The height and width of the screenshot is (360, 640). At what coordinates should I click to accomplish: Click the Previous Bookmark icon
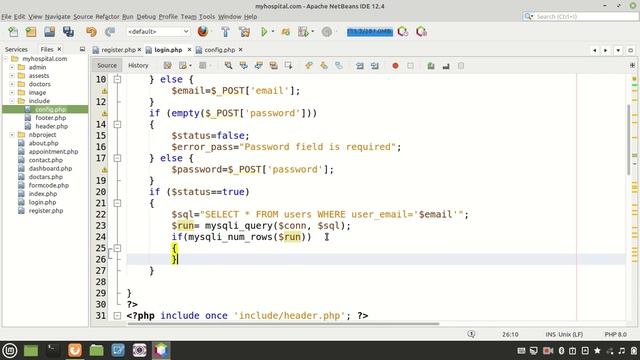(309, 66)
